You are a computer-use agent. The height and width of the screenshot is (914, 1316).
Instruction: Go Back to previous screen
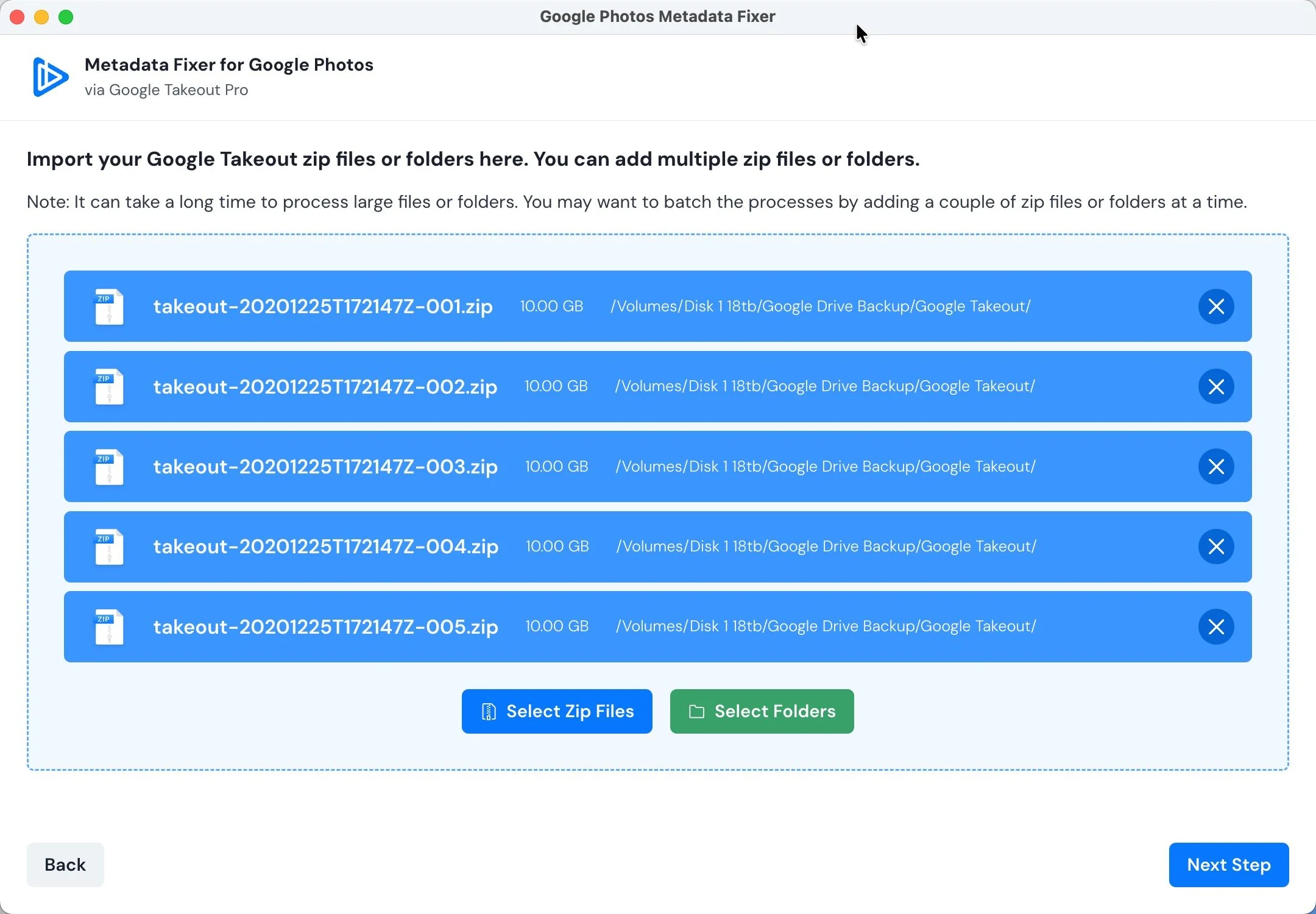point(65,865)
